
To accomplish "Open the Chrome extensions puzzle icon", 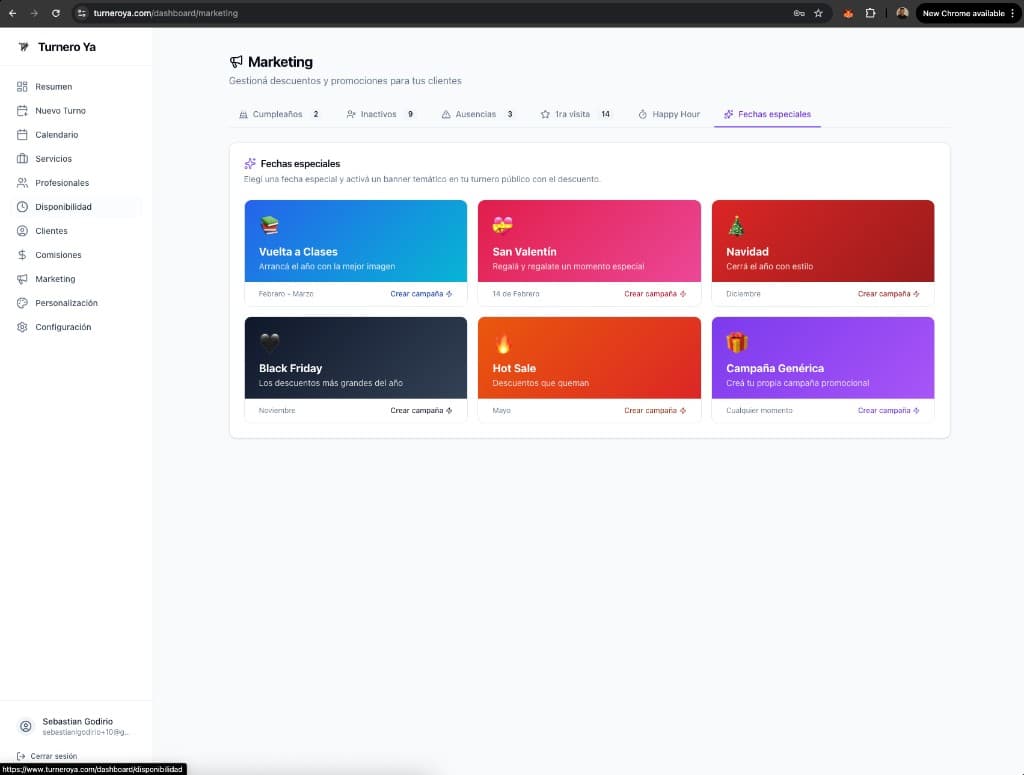I will pos(870,13).
